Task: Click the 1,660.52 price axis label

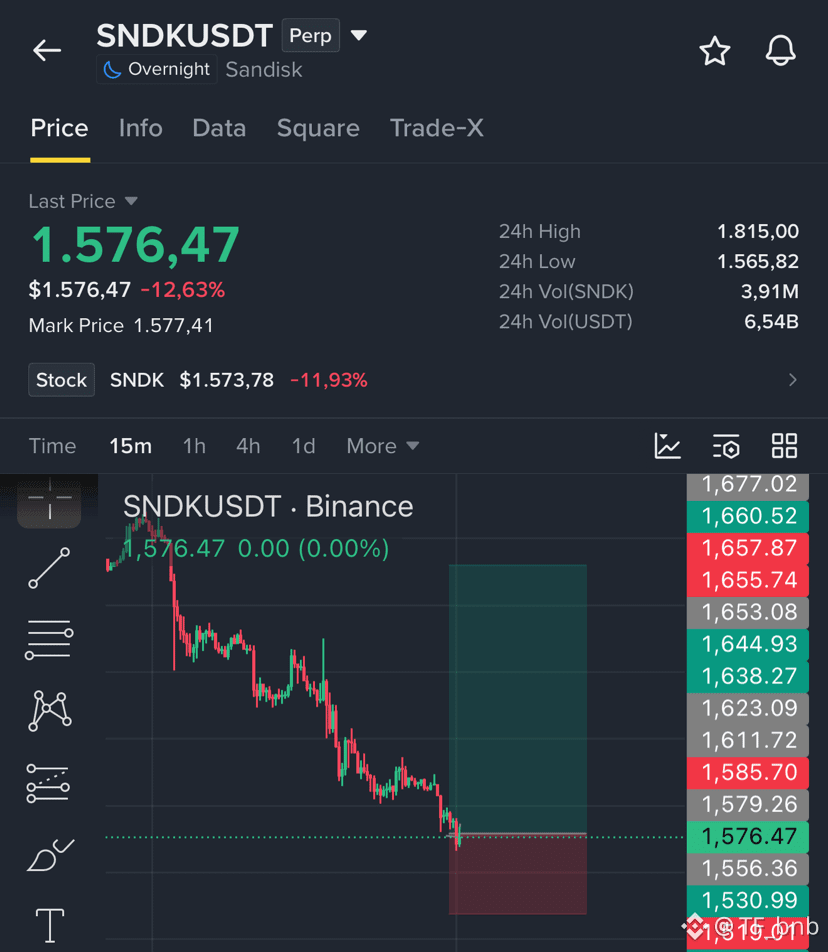Action: [x=748, y=516]
